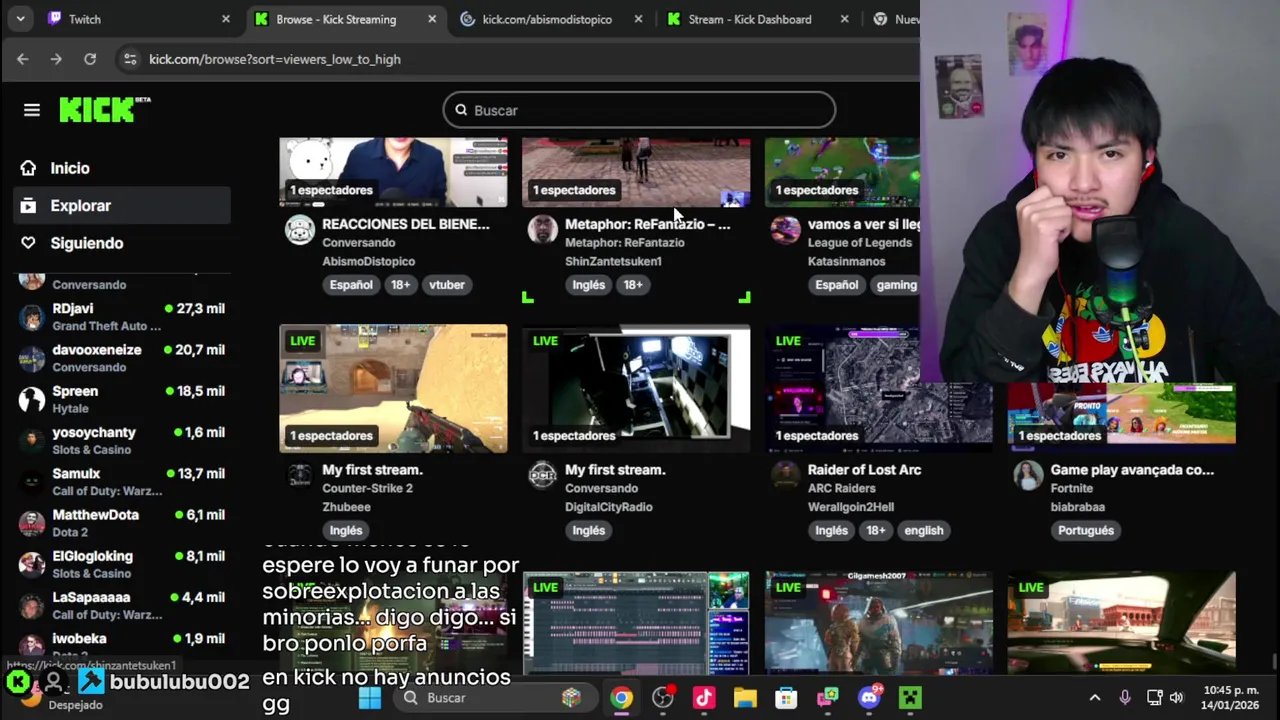Click the Buscar search field on Kick
Image resolution: width=1280 pixels, height=720 pixels.
point(639,110)
